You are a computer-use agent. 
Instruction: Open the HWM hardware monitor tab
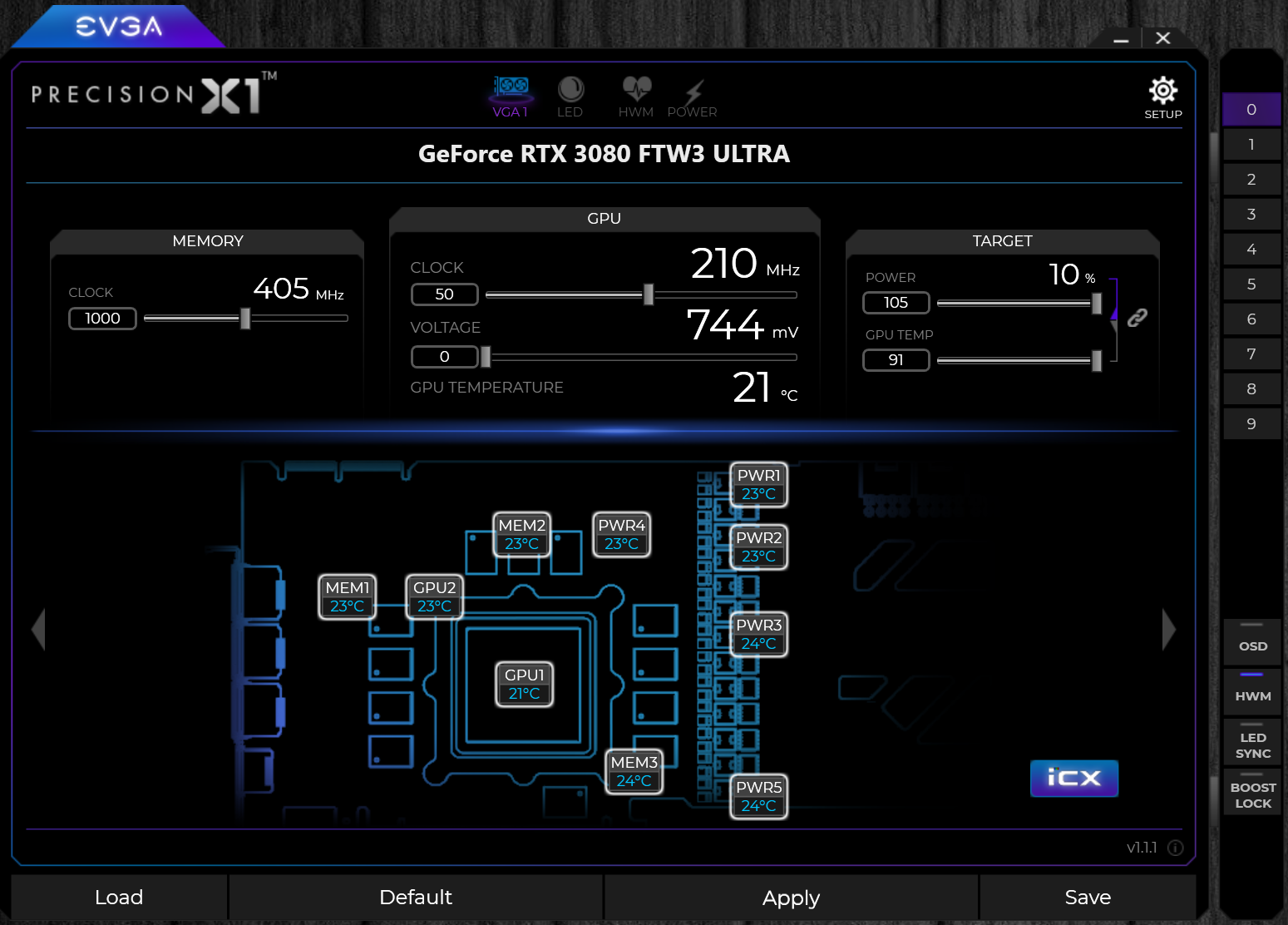pos(636,97)
